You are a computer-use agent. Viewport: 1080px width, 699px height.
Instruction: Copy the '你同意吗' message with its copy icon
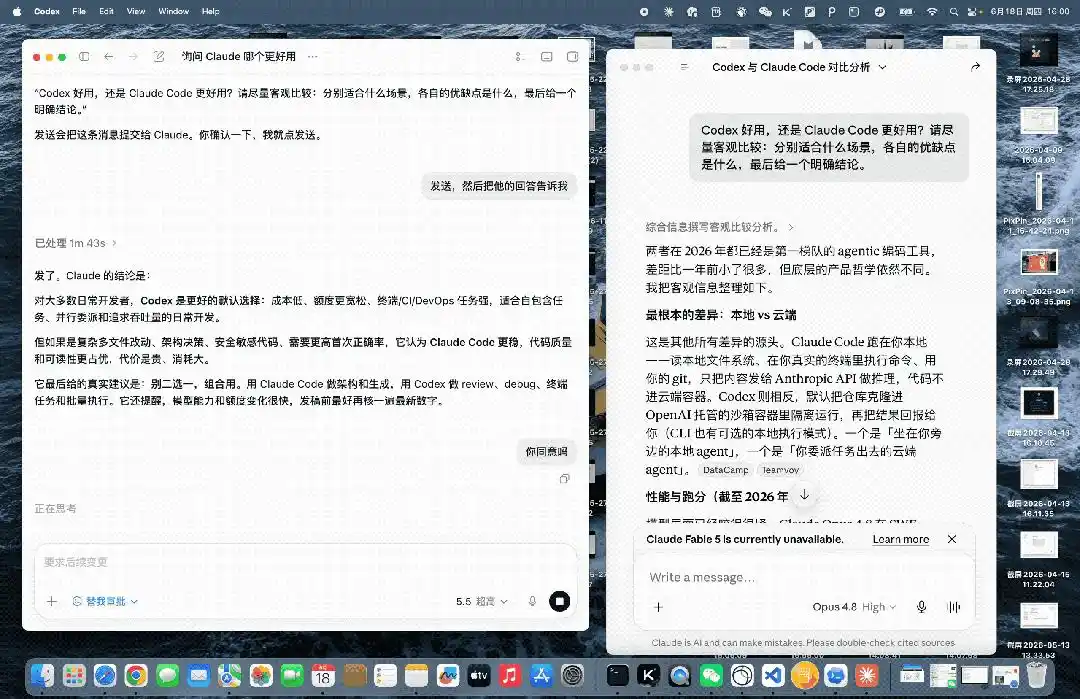point(565,479)
